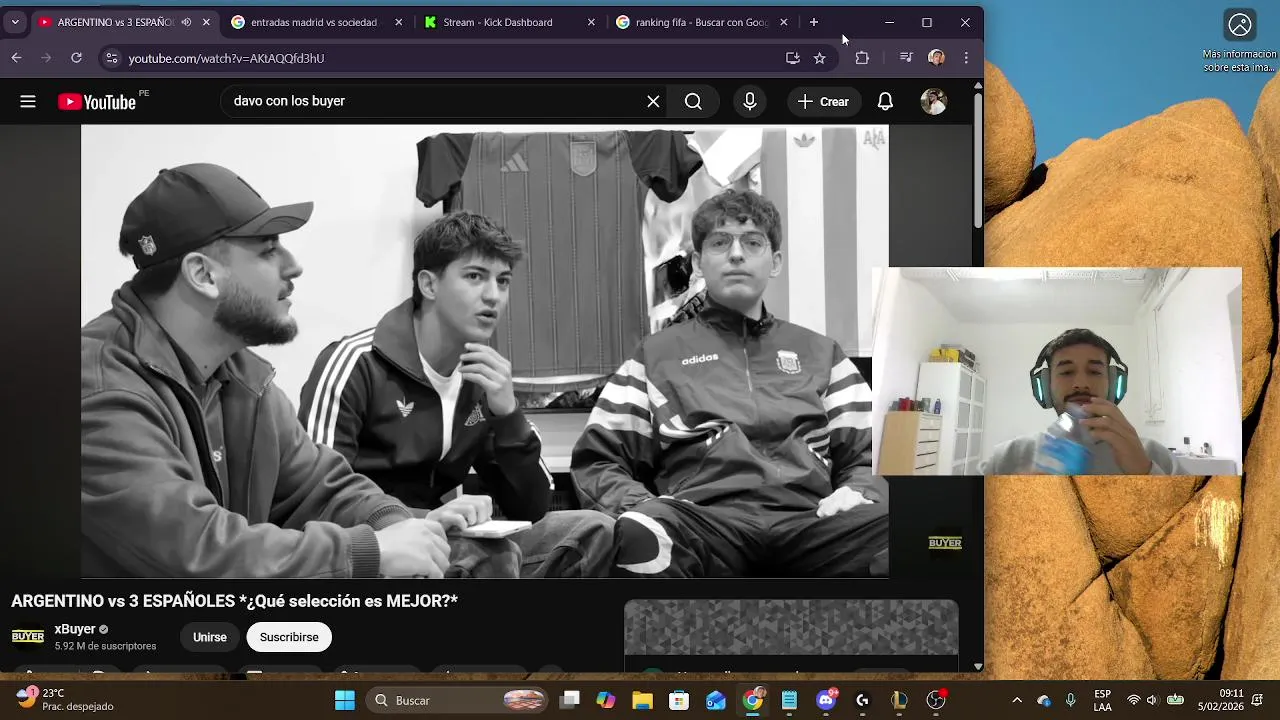
Task: Open Logitech G HUB from the taskbar
Action: (863, 700)
